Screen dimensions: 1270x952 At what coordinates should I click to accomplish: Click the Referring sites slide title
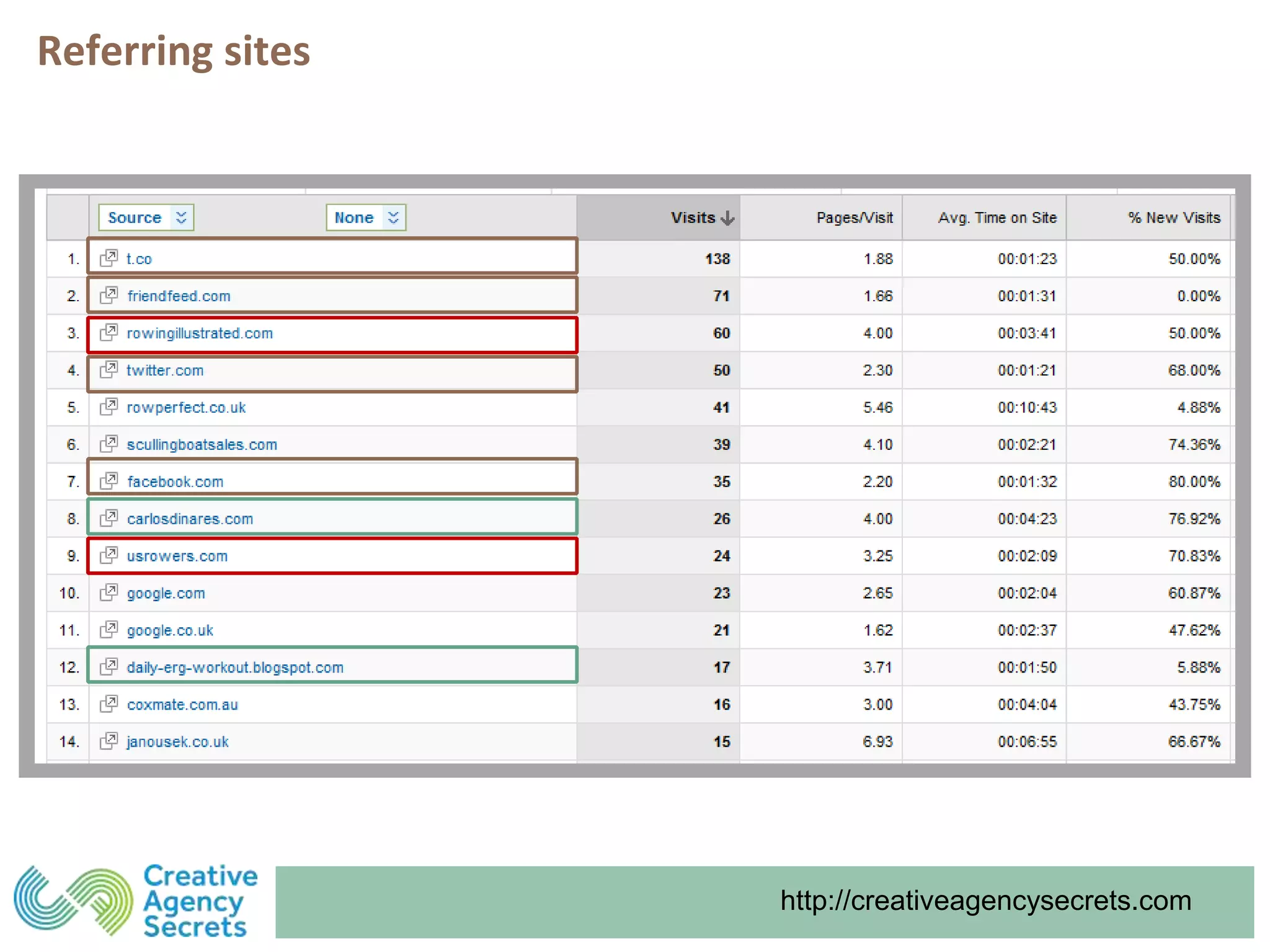pyautogui.click(x=174, y=51)
